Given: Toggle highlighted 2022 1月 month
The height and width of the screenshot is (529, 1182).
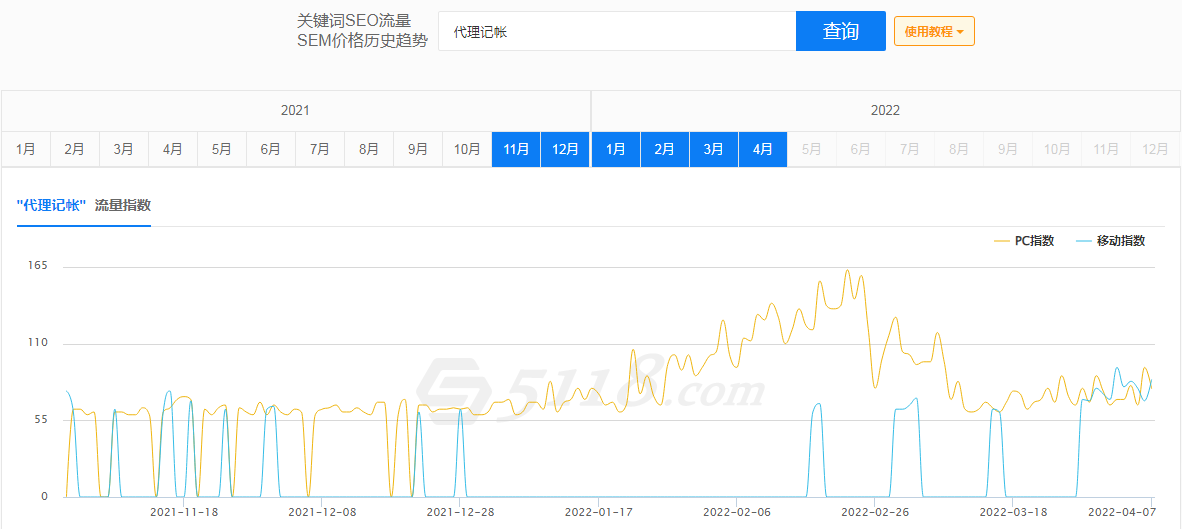Looking at the screenshot, I should [616, 149].
